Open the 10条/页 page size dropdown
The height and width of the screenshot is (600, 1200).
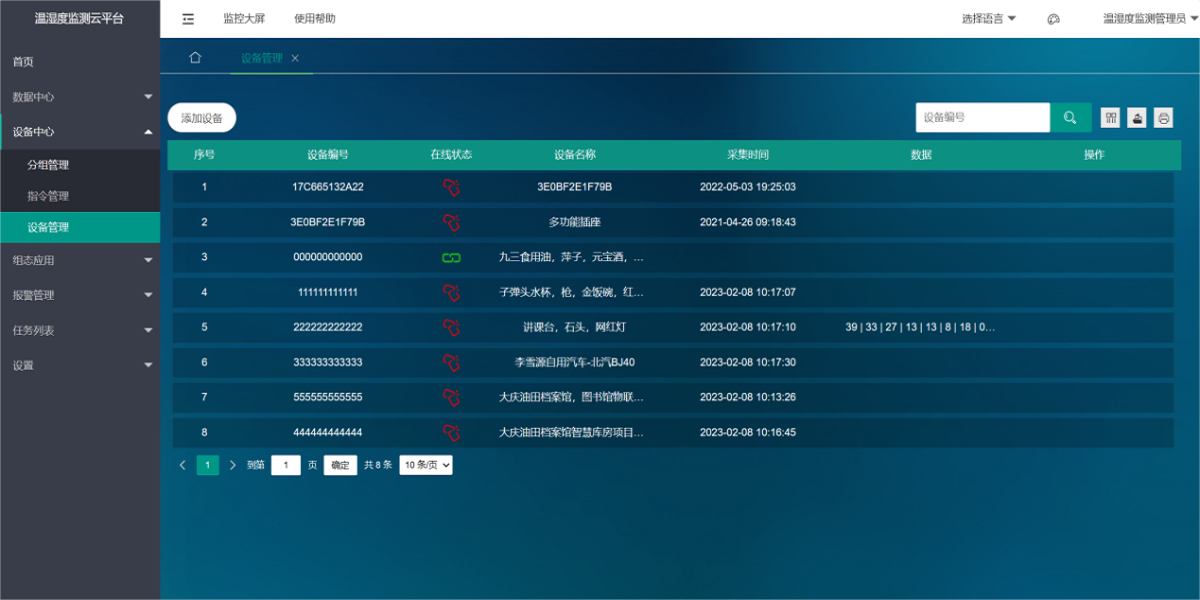(x=425, y=464)
